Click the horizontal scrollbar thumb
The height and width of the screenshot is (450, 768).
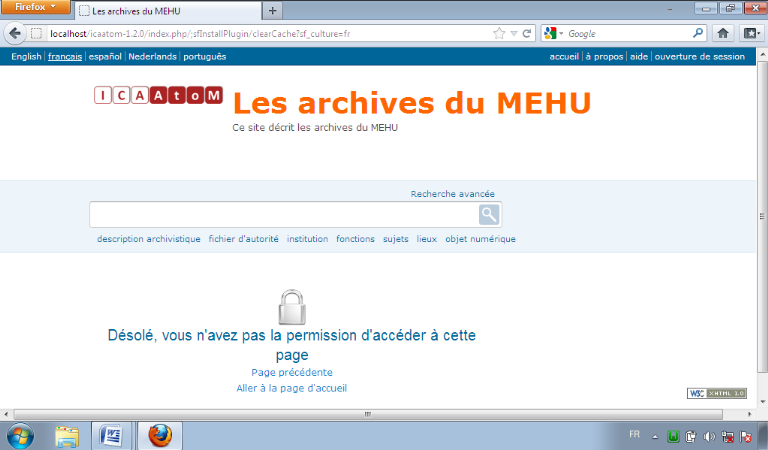368,414
